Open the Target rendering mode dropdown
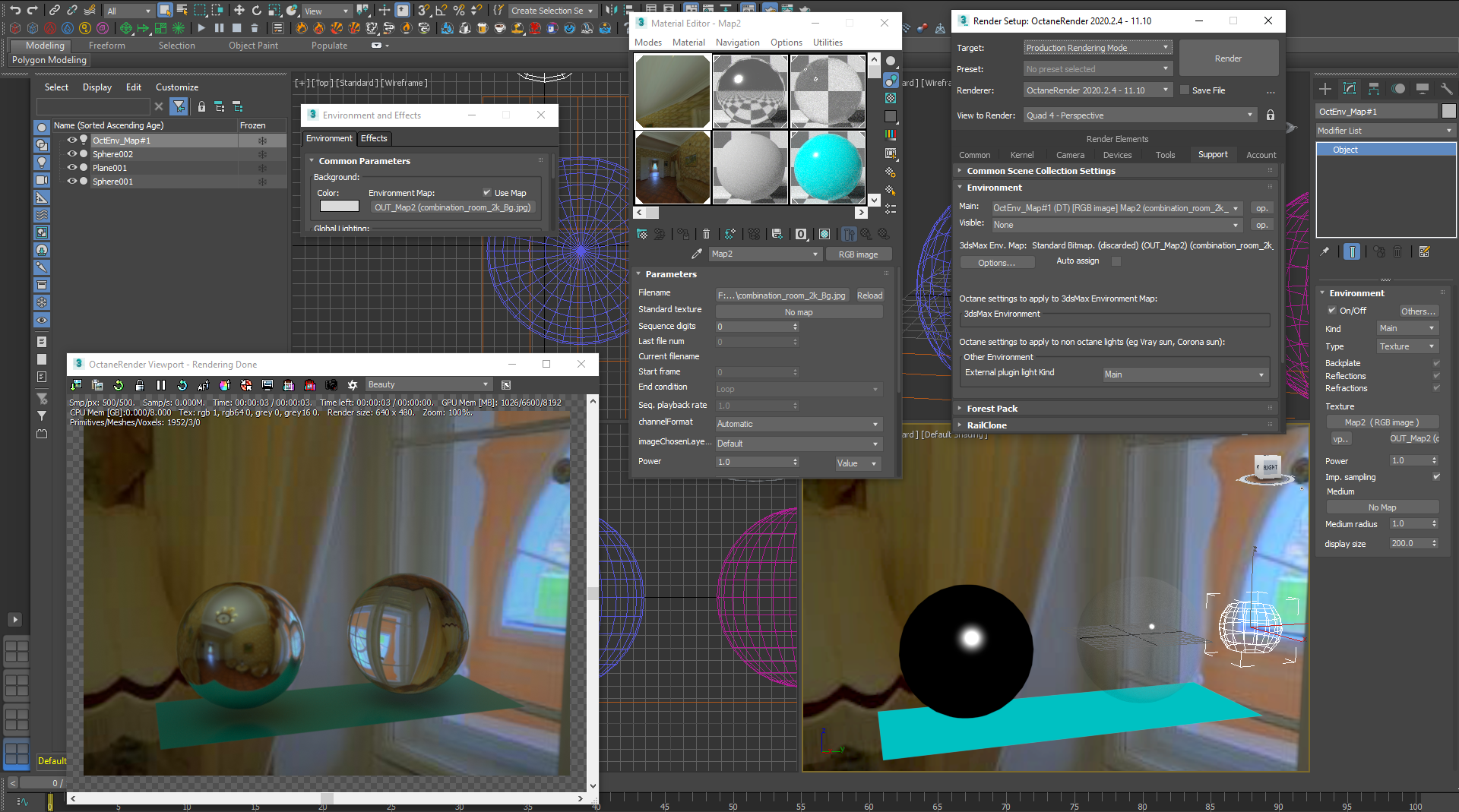Screen dimensions: 1459x812 (1097, 48)
